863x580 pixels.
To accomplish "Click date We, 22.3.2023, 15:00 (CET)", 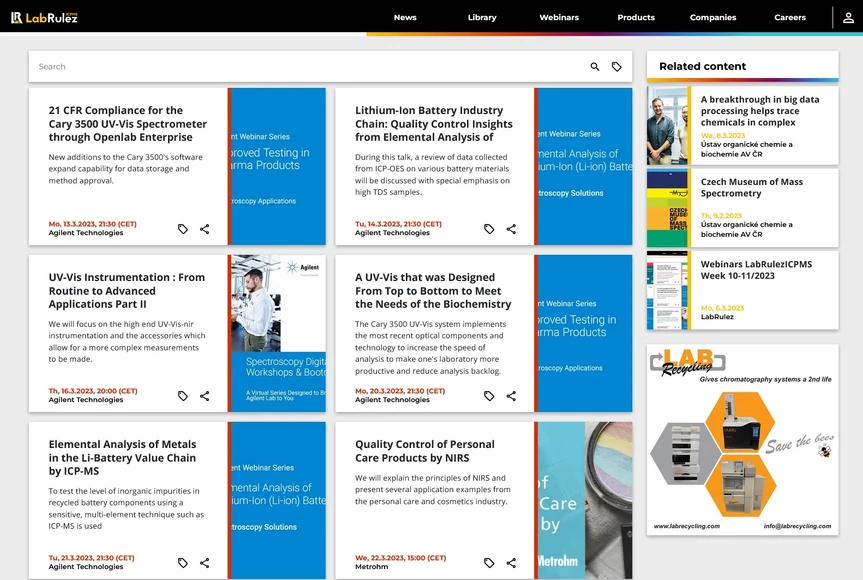I will 401,557.
